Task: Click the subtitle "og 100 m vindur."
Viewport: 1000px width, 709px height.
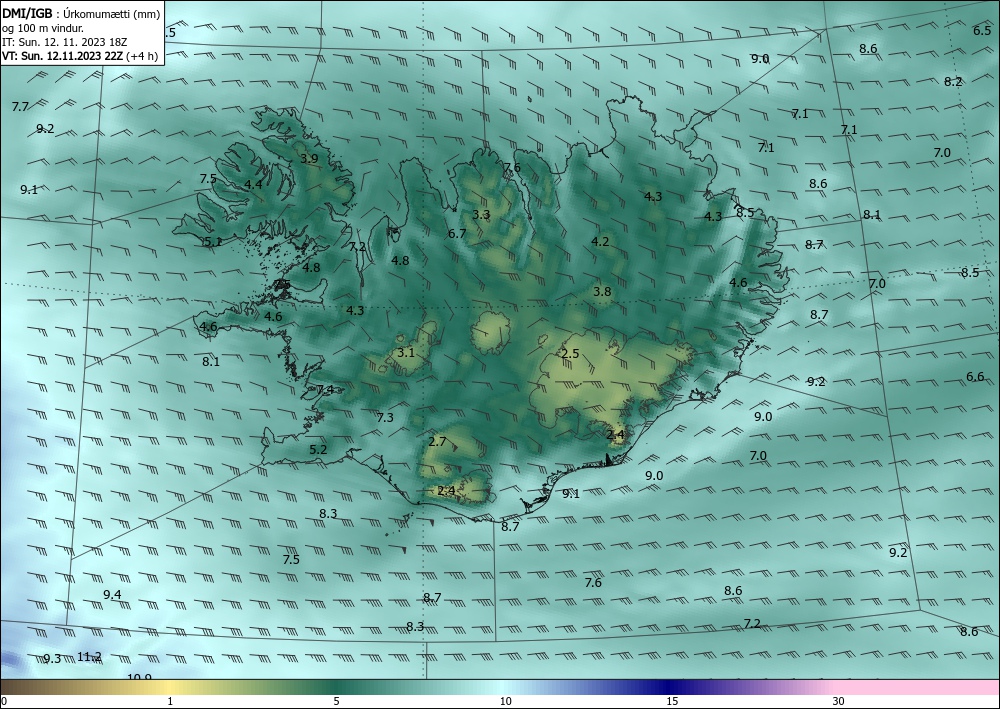Action: click(x=43, y=28)
